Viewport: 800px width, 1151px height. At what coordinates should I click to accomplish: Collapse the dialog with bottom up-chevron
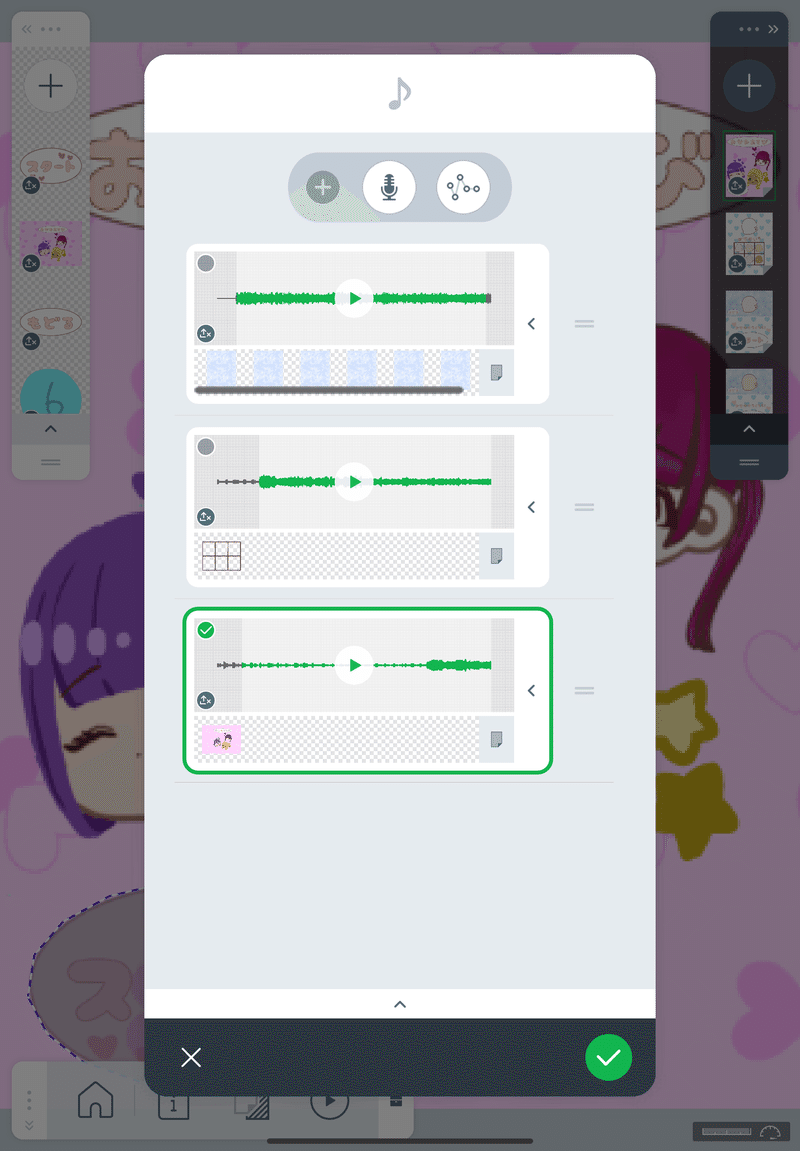tap(400, 1004)
